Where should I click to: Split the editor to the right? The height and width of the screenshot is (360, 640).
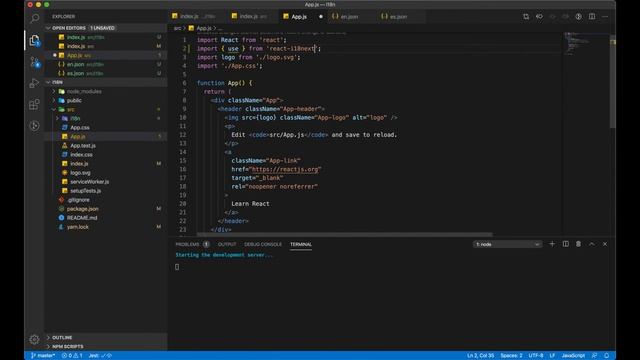tap(592, 16)
